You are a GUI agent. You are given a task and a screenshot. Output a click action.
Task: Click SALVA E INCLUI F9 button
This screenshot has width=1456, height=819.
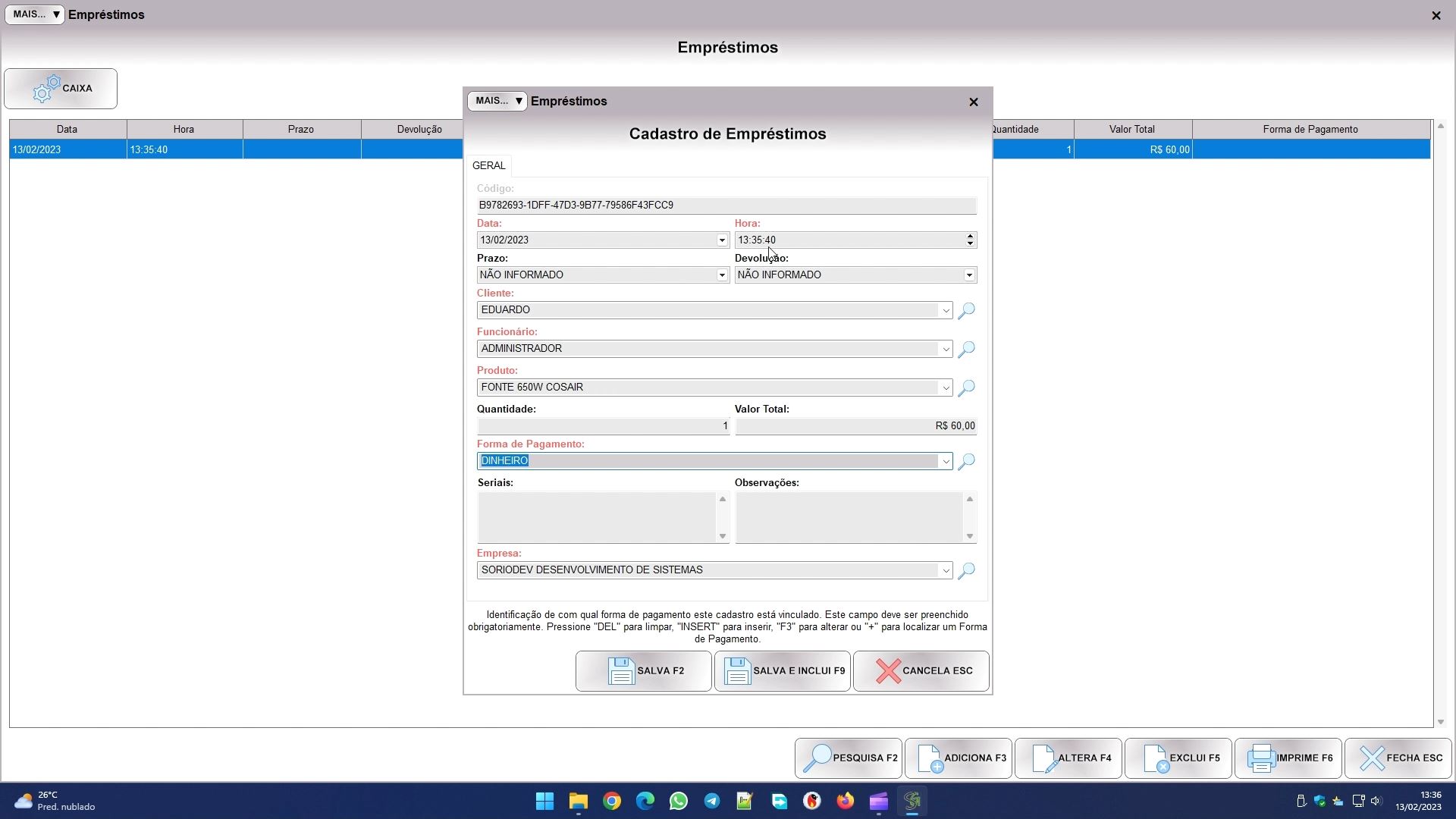(782, 671)
